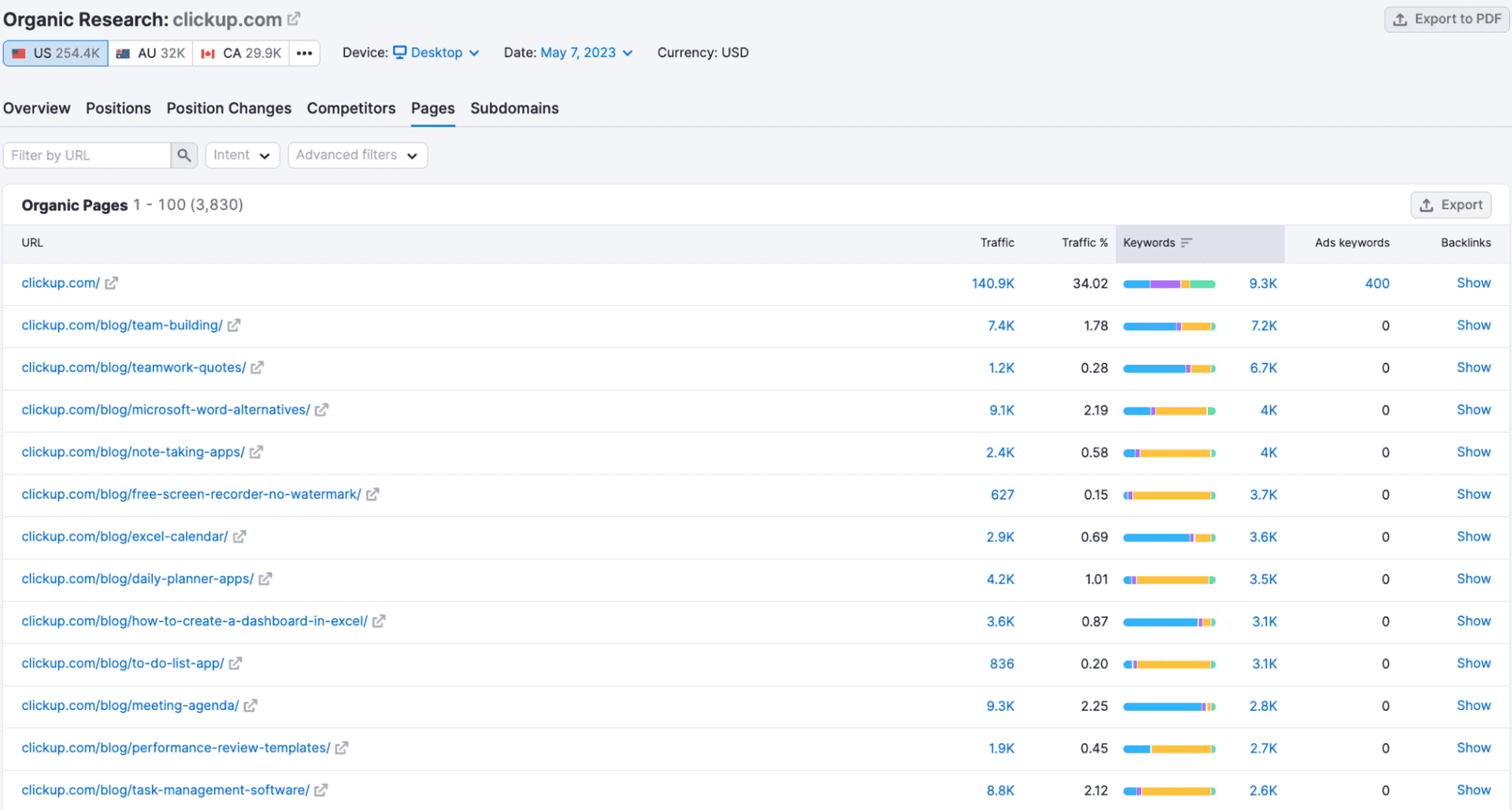Select the US 254.4K database
This screenshot has height=810, width=1512.
coord(56,53)
